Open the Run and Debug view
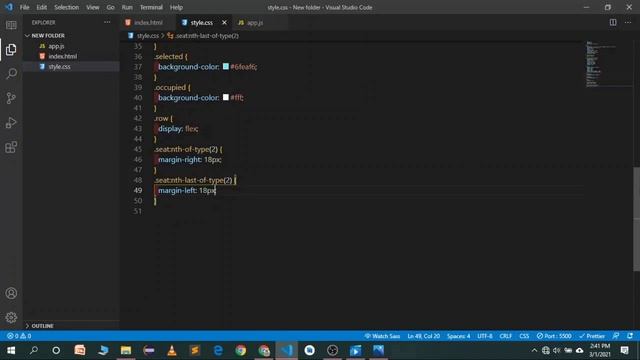The width and height of the screenshot is (640, 360). tap(11, 122)
